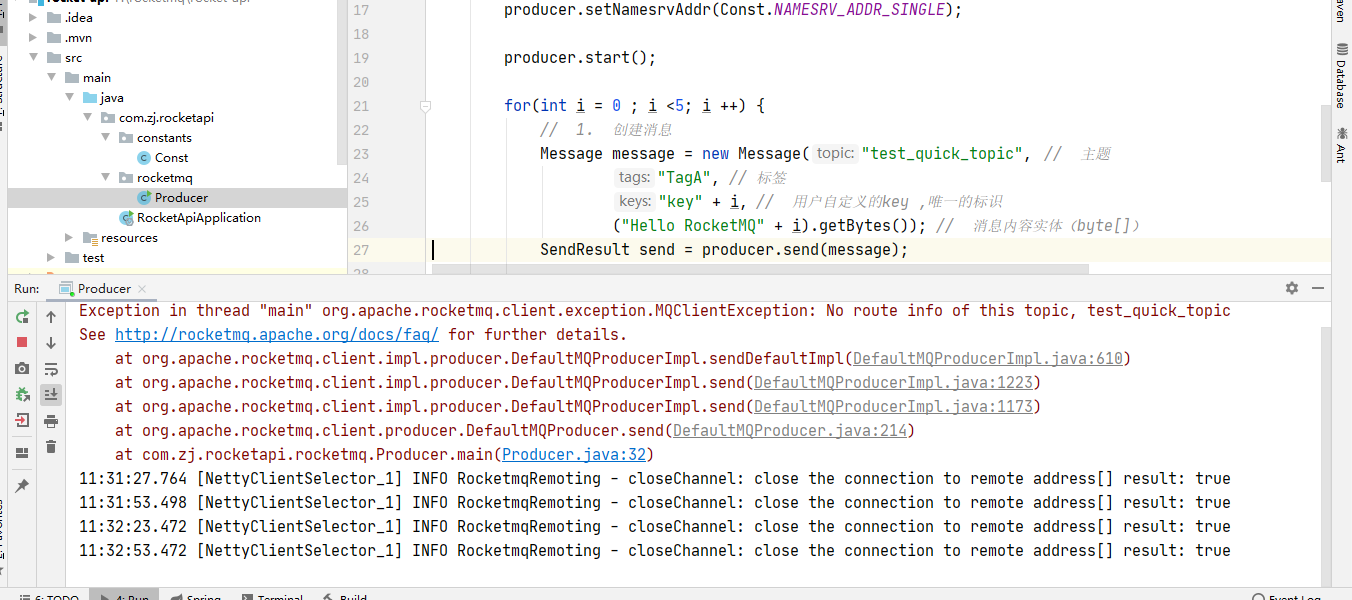Click the producer.start(); code line
This screenshot has width=1352, height=600.
[580, 58]
